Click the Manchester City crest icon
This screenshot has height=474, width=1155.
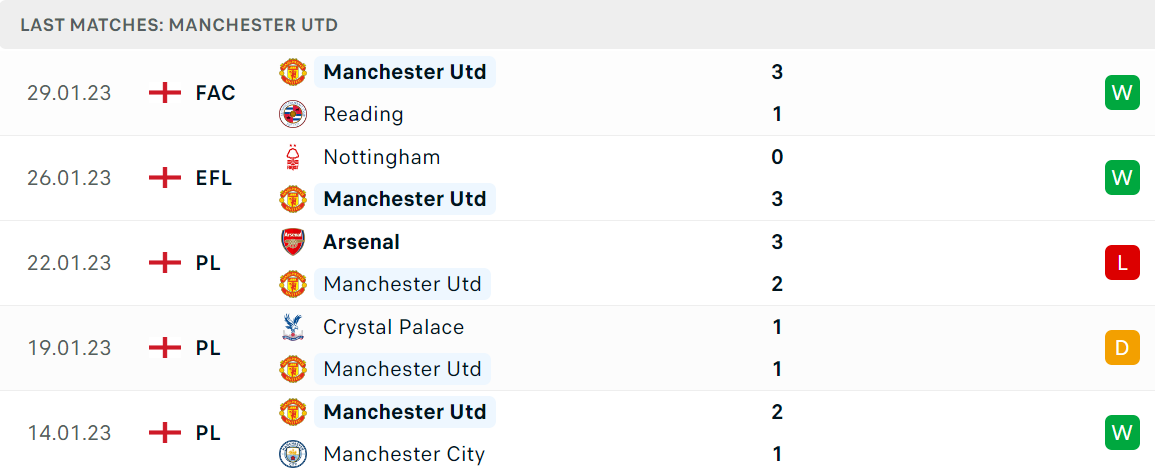pyautogui.click(x=293, y=453)
